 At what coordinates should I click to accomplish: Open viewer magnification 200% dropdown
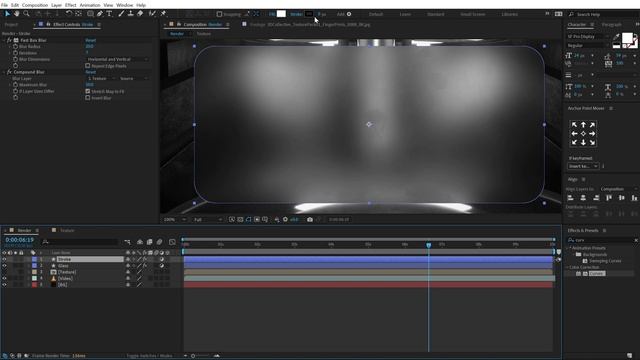coord(175,220)
